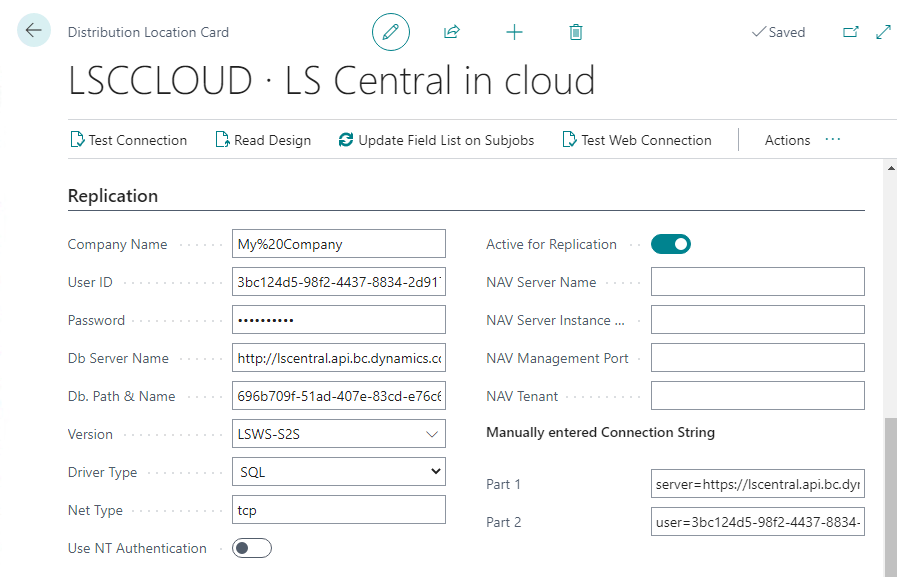Expand the Version LSWS-S2S dropdown
This screenshot has height=577, width=897.
[338, 434]
